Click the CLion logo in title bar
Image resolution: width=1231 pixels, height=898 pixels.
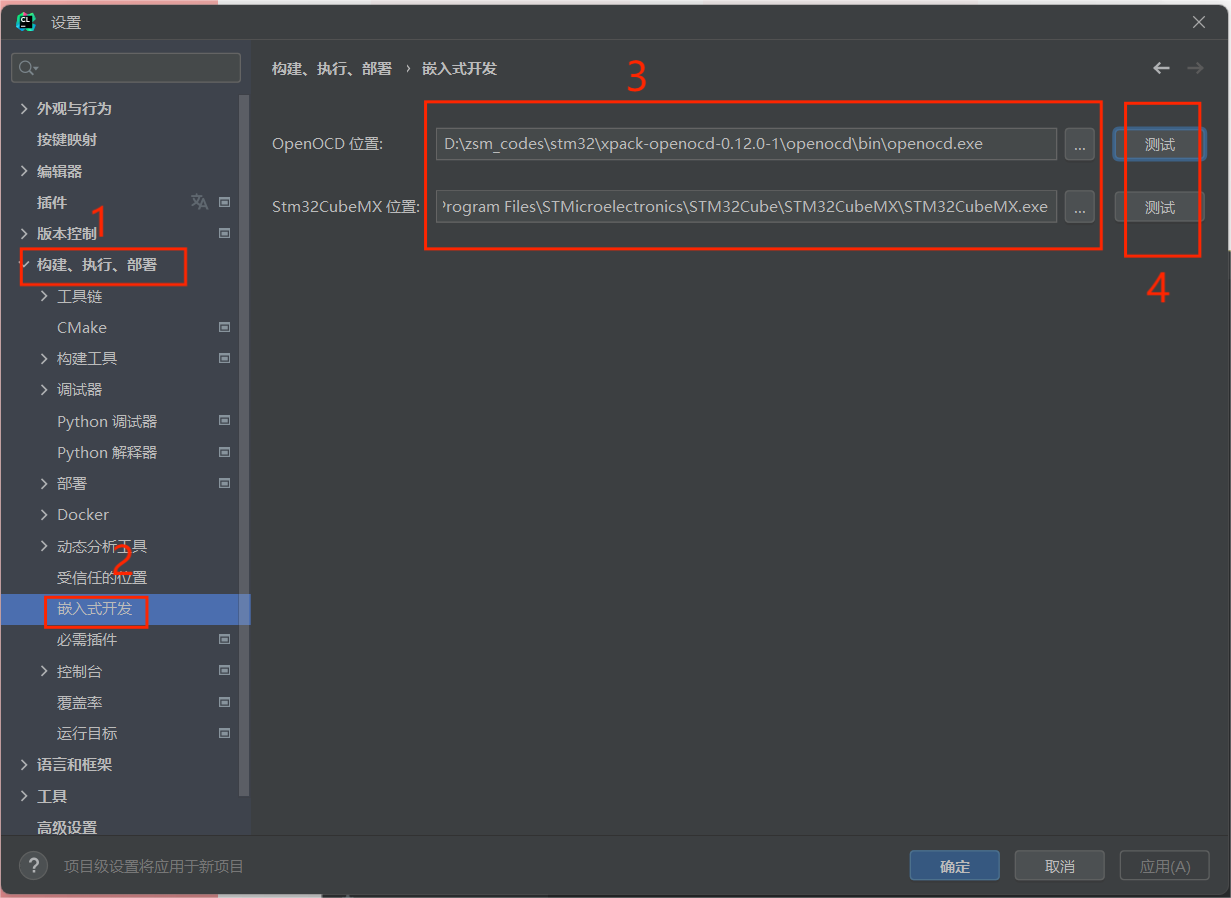coord(26,22)
